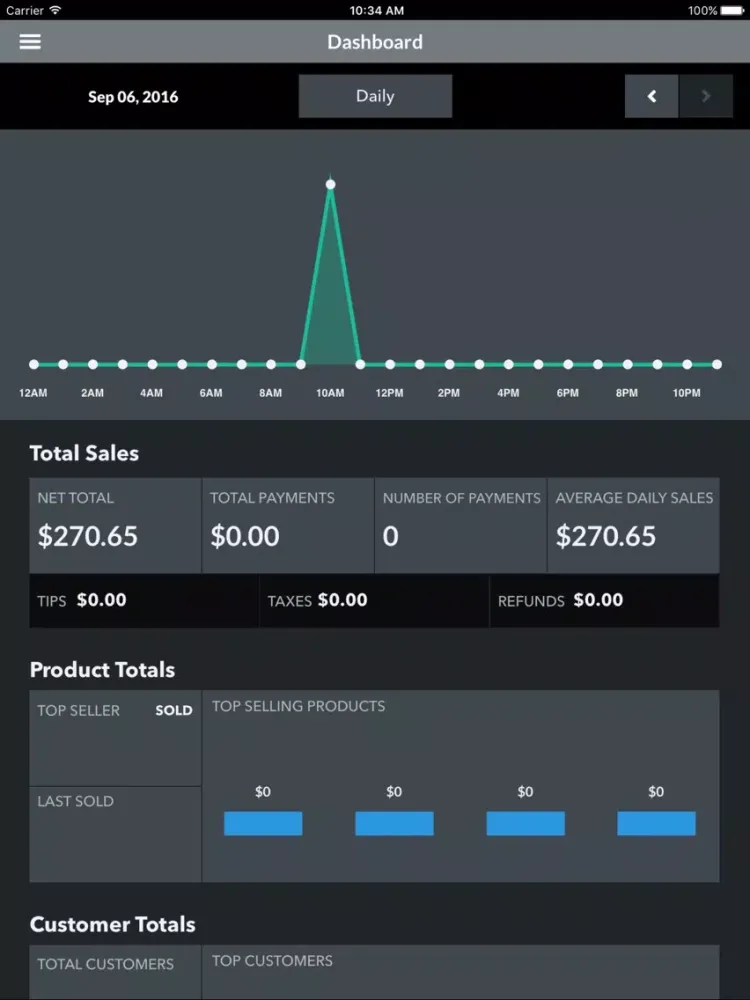Open the hamburger menu
Screen dimensions: 750x1000
tap(30, 42)
